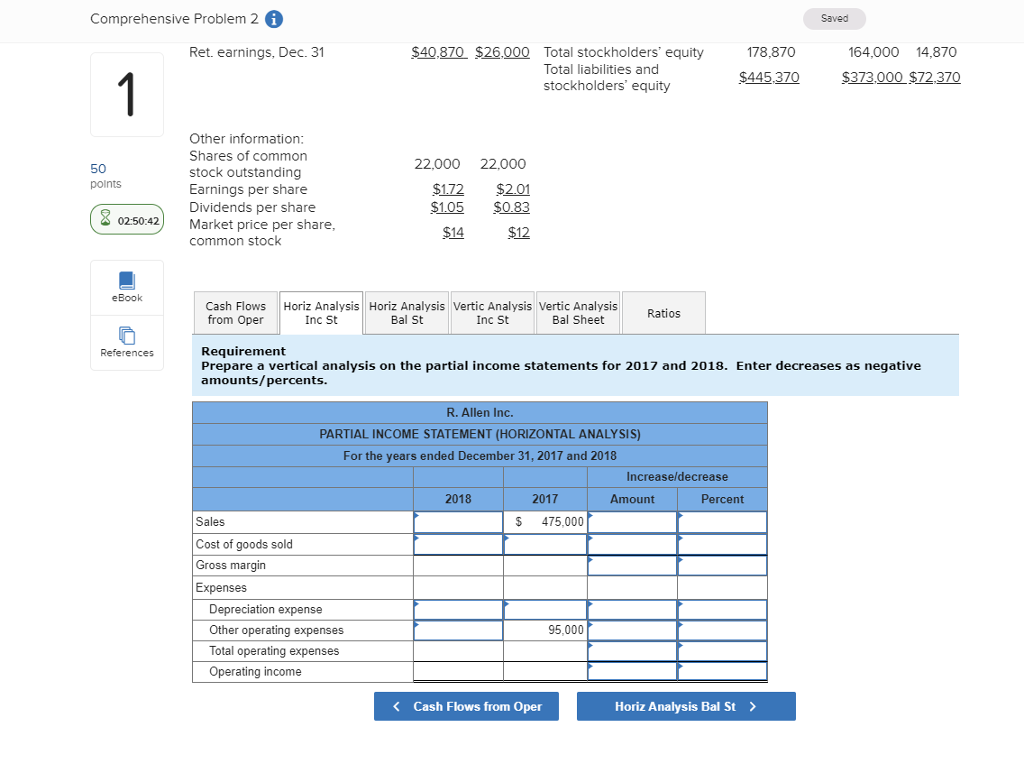This screenshot has width=1024, height=773.
Task: Click the question number 1 box
Action: 126,94
